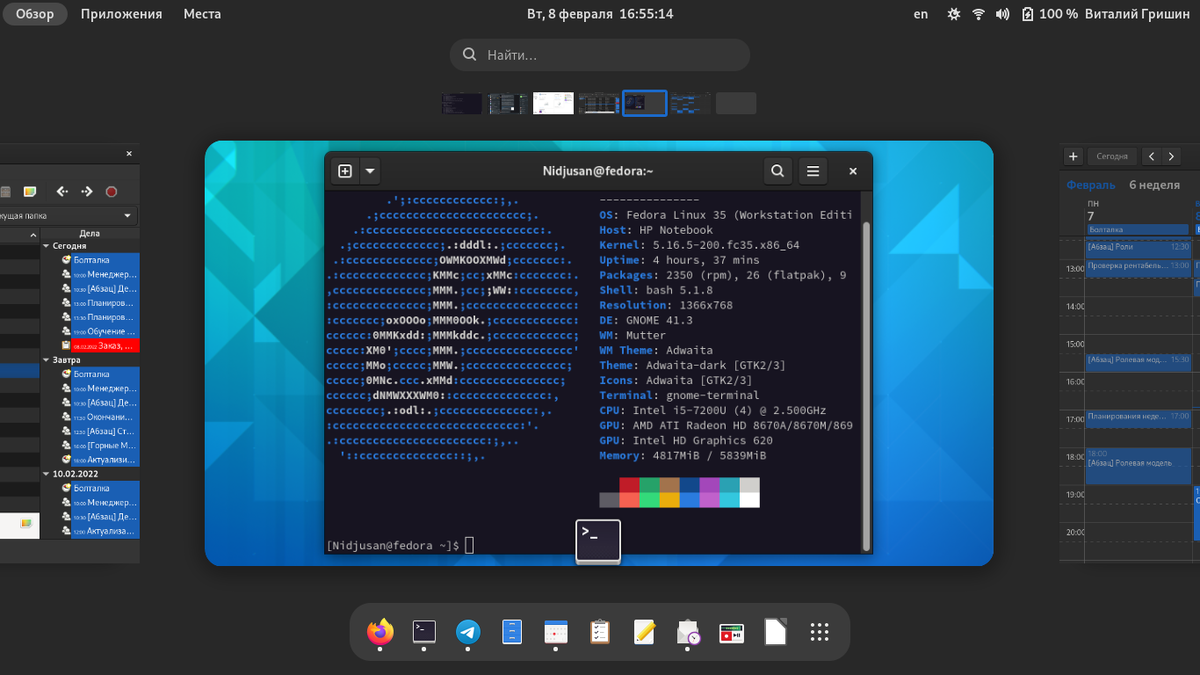Screen dimensions: 1200x675
Task: Collapse the Завтра task group
Action: point(46,359)
